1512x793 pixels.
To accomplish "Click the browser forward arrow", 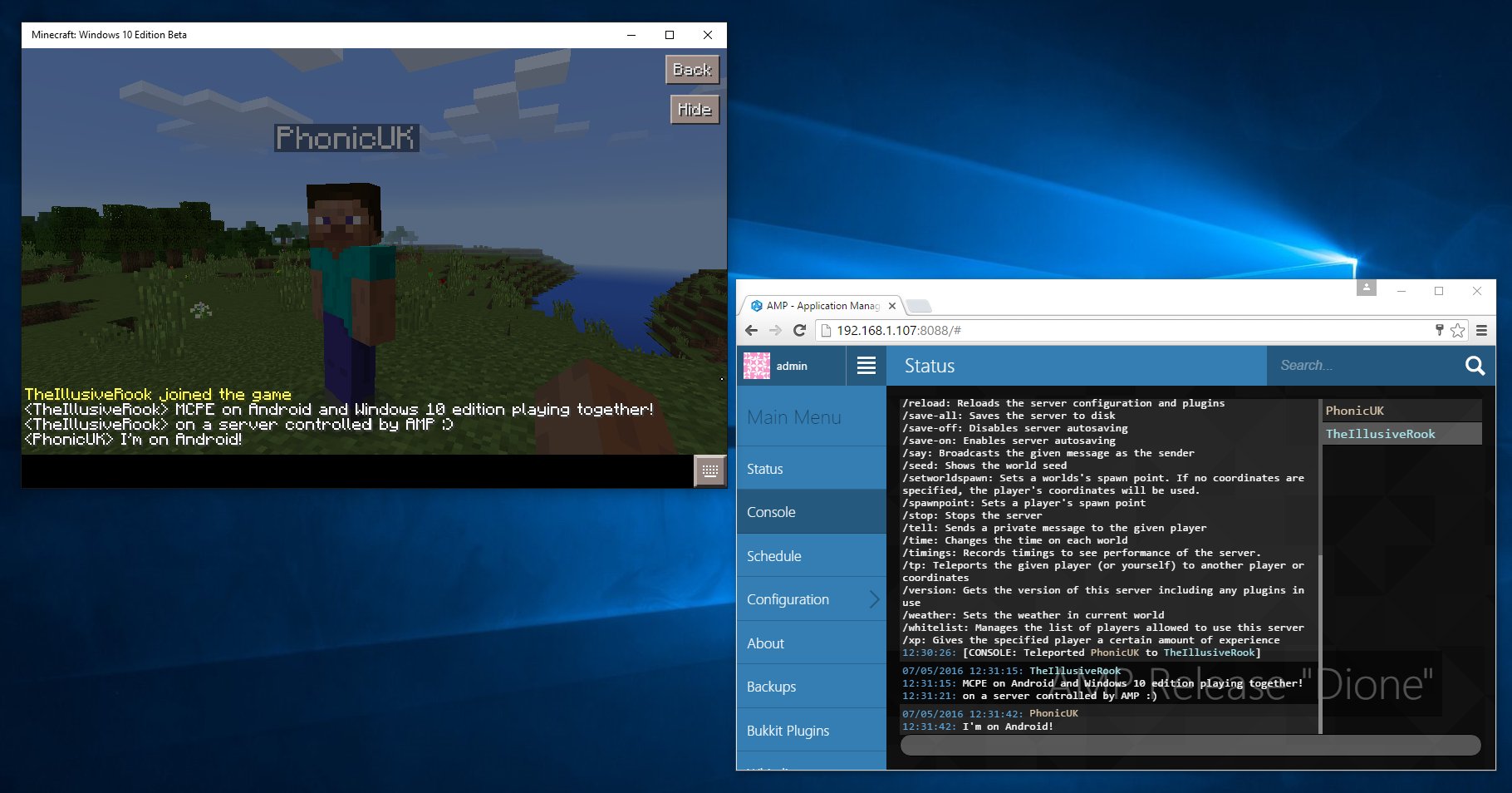I will pyautogui.click(x=775, y=331).
